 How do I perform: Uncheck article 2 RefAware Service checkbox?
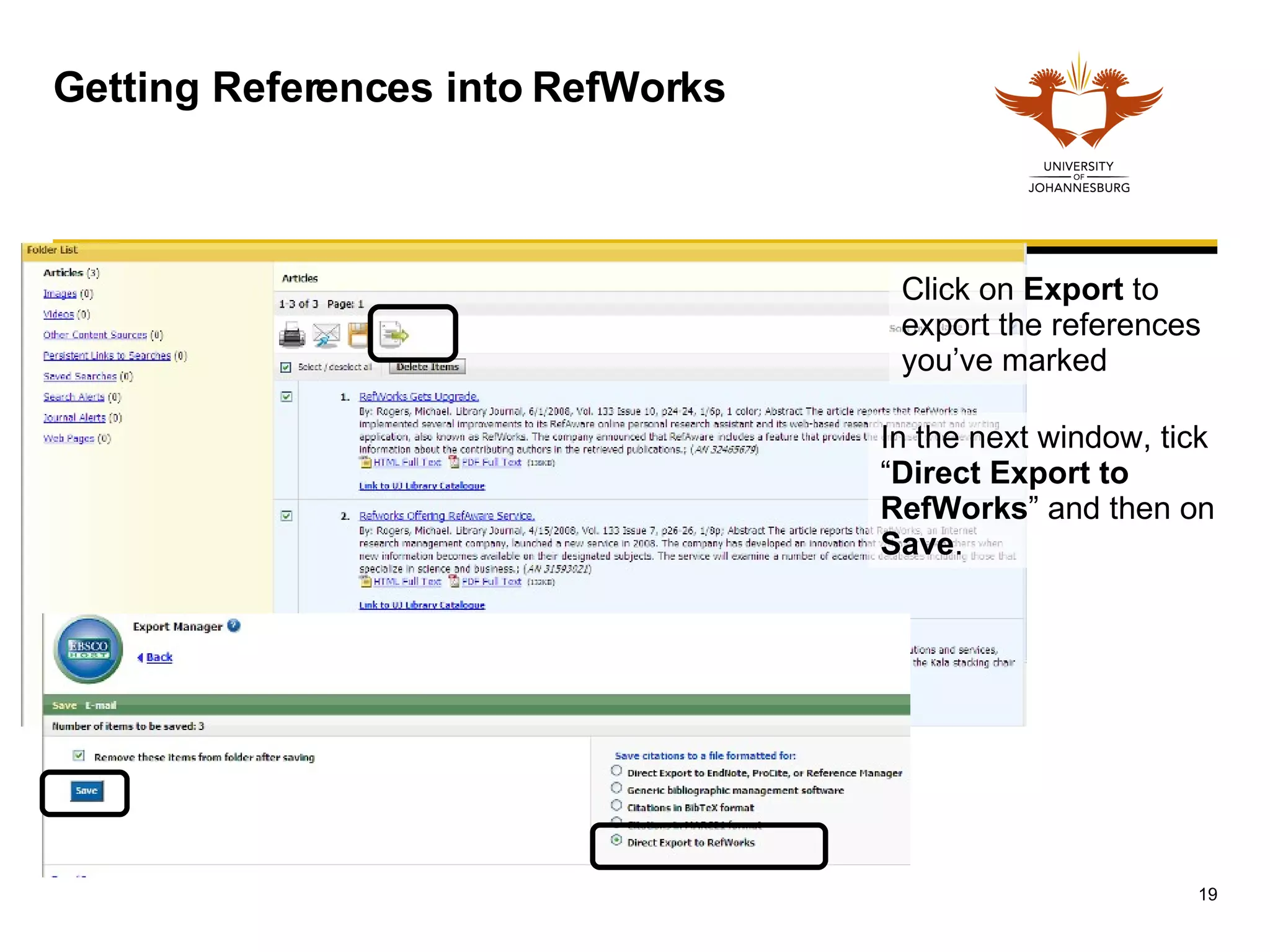(286, 516)
